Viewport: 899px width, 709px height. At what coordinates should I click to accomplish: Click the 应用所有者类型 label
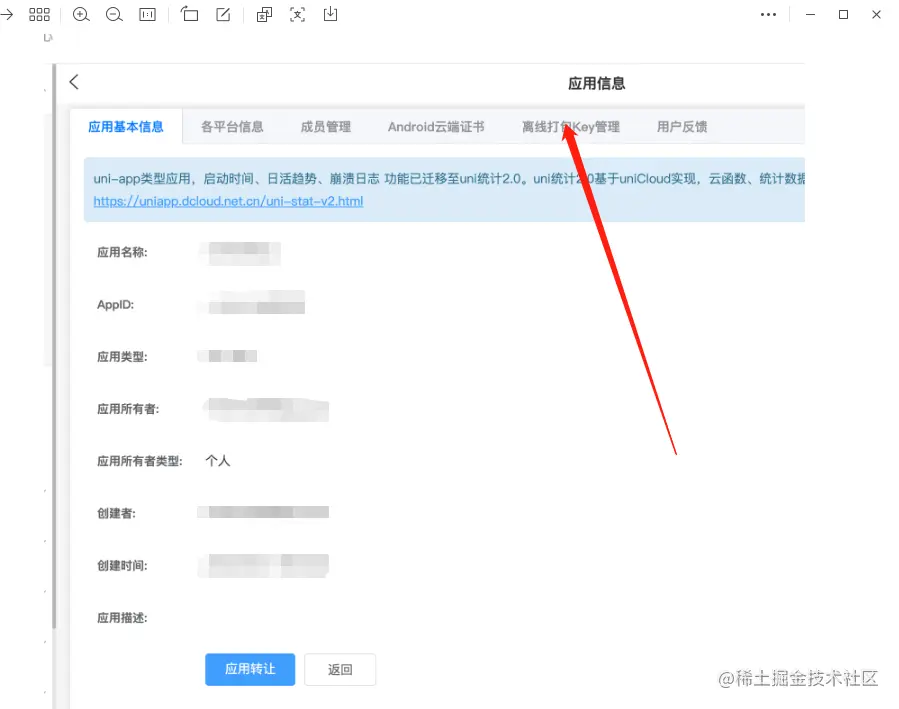pyautogui.click(x=139, y=461)
